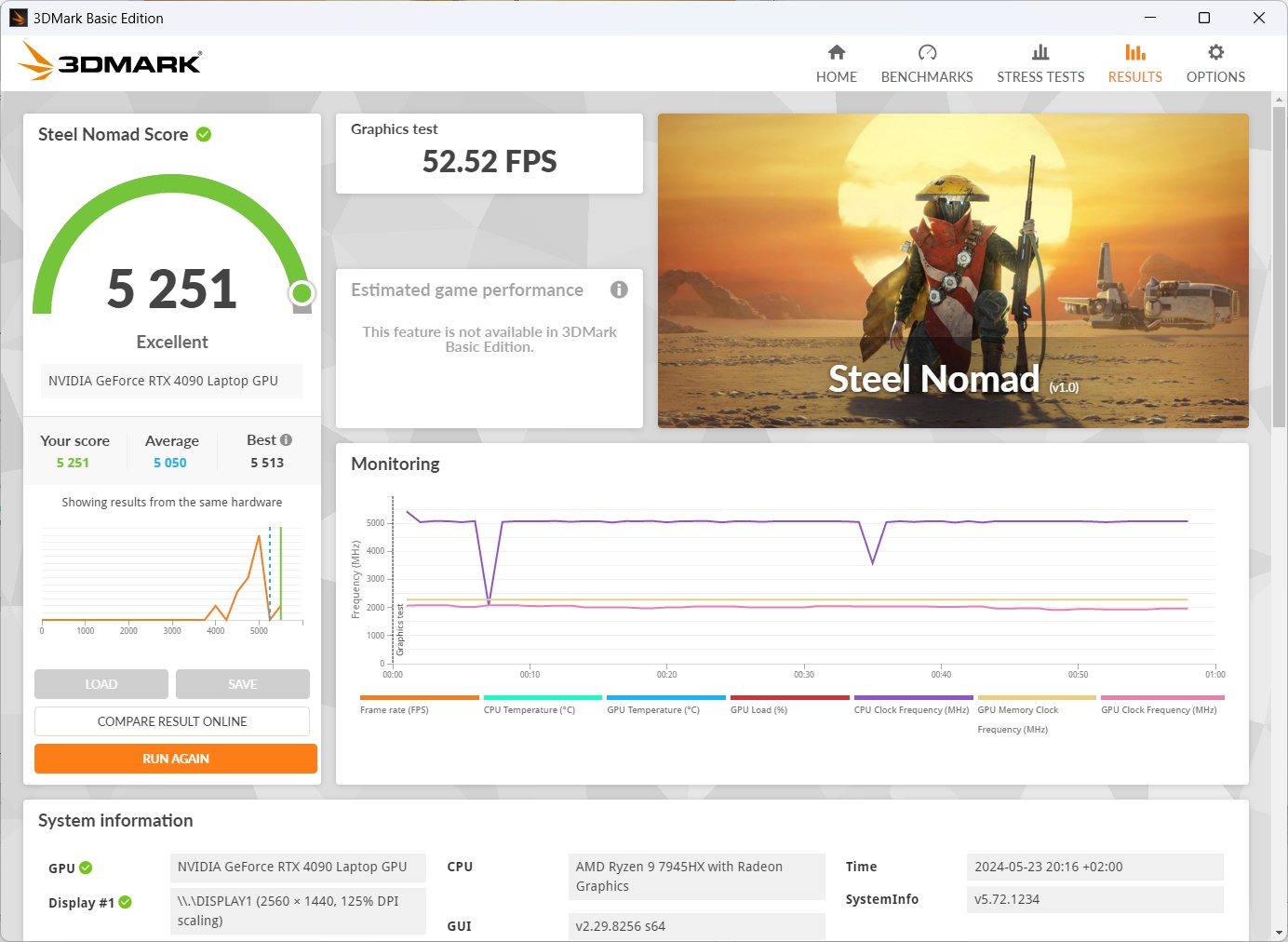Viewport: 1288px width, 942px height.
Task: Click the 3DMark icon in the title bar
Action: tap(18, 18)
